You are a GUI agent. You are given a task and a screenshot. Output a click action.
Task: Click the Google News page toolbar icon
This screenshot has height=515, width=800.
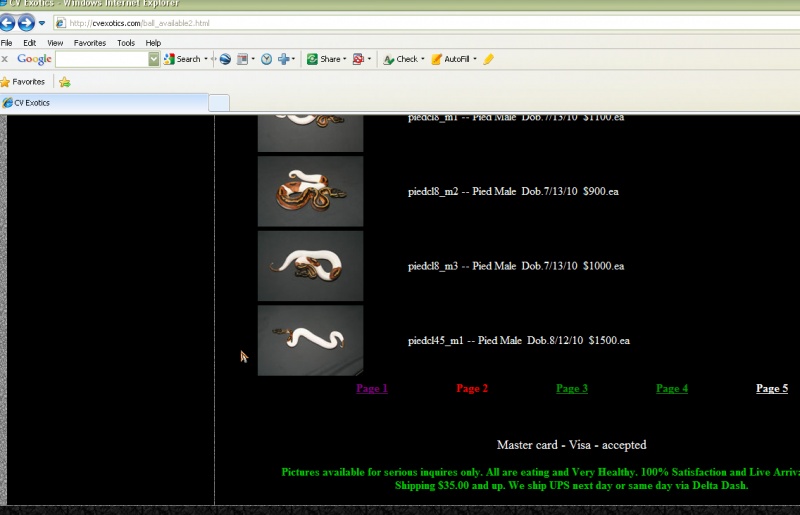(x=242, y=59)
